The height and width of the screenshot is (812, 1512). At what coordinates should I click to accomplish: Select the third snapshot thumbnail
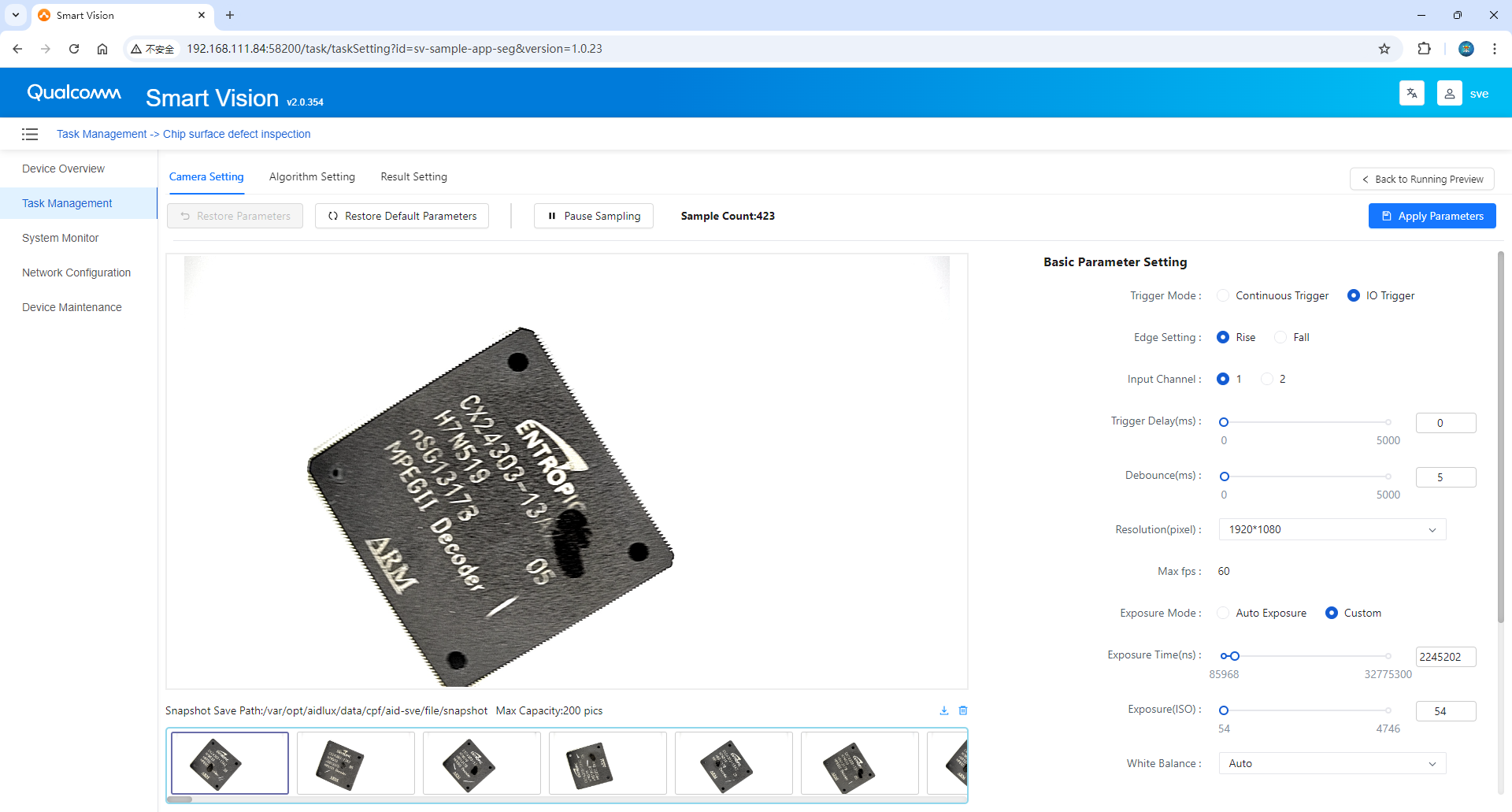[x=482, y=763]
